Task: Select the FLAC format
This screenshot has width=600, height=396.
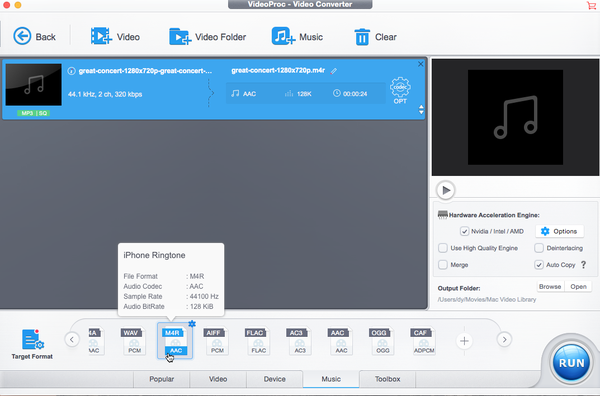Action: coord(258,341)
